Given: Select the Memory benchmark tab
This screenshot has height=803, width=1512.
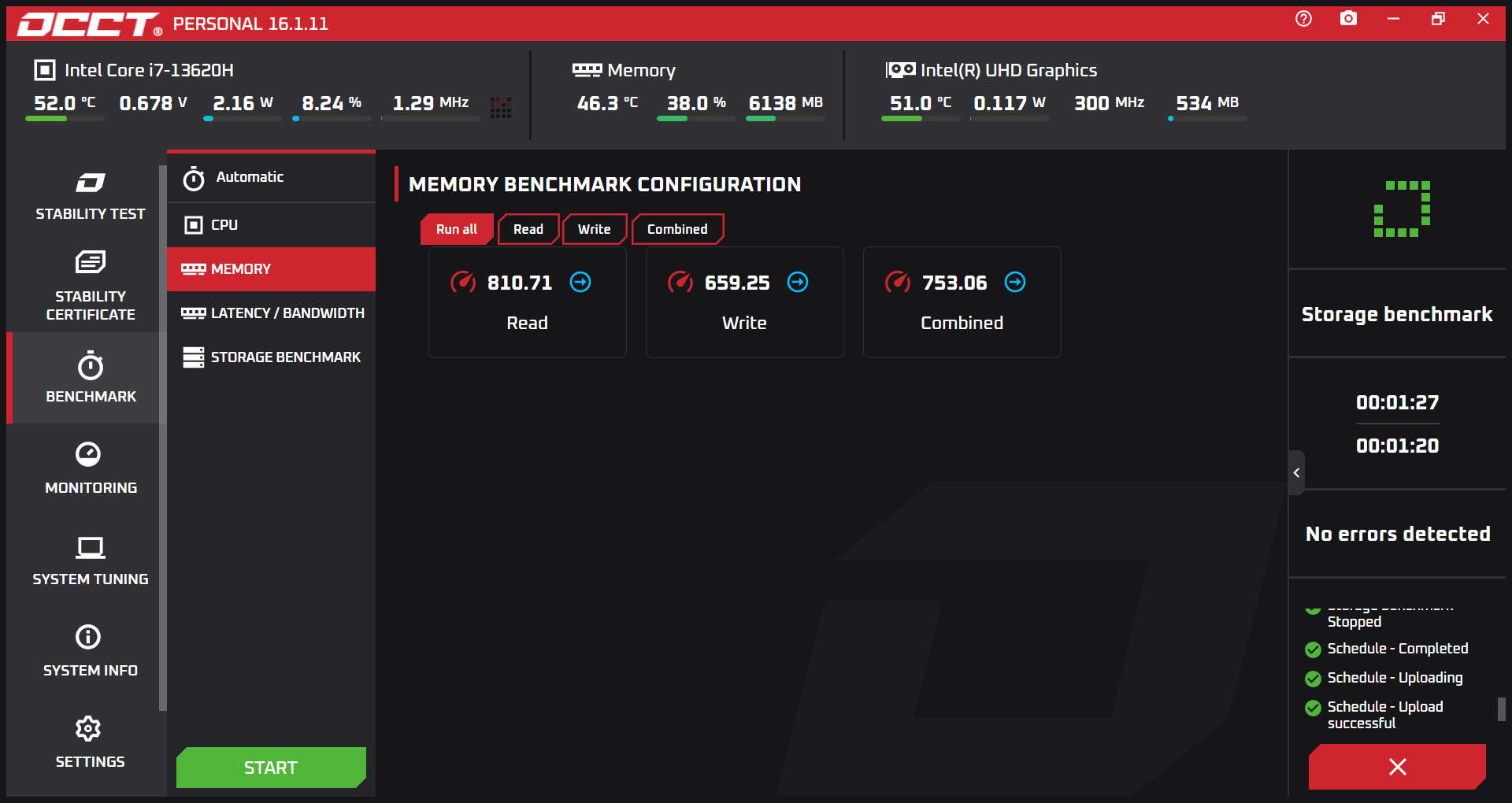Looking at the screenshot, I should click(x=271, y=269).
